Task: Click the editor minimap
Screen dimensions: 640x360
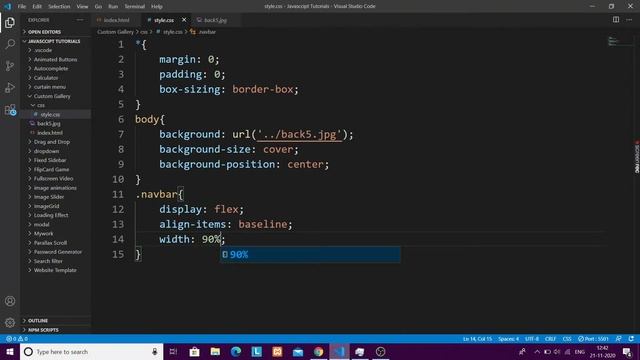Action: 619,41
